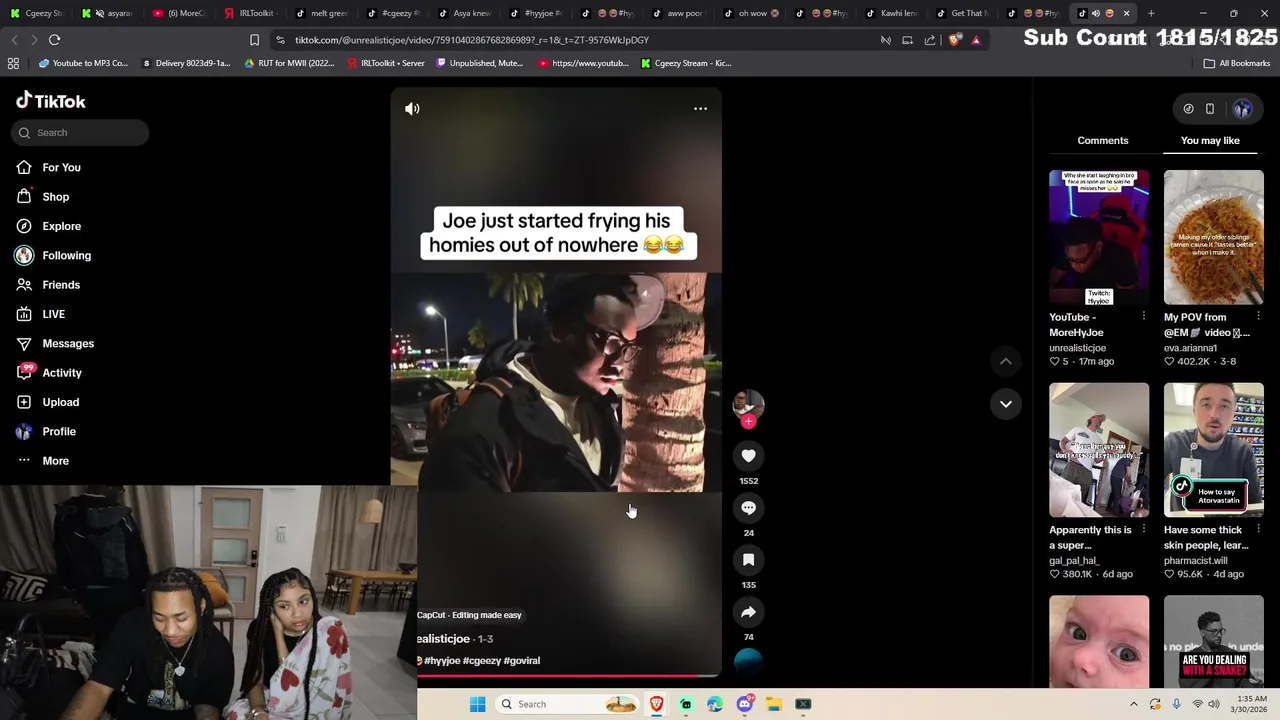Go back in browser history
Screen dimensions: 1280x720
(14, 40)
